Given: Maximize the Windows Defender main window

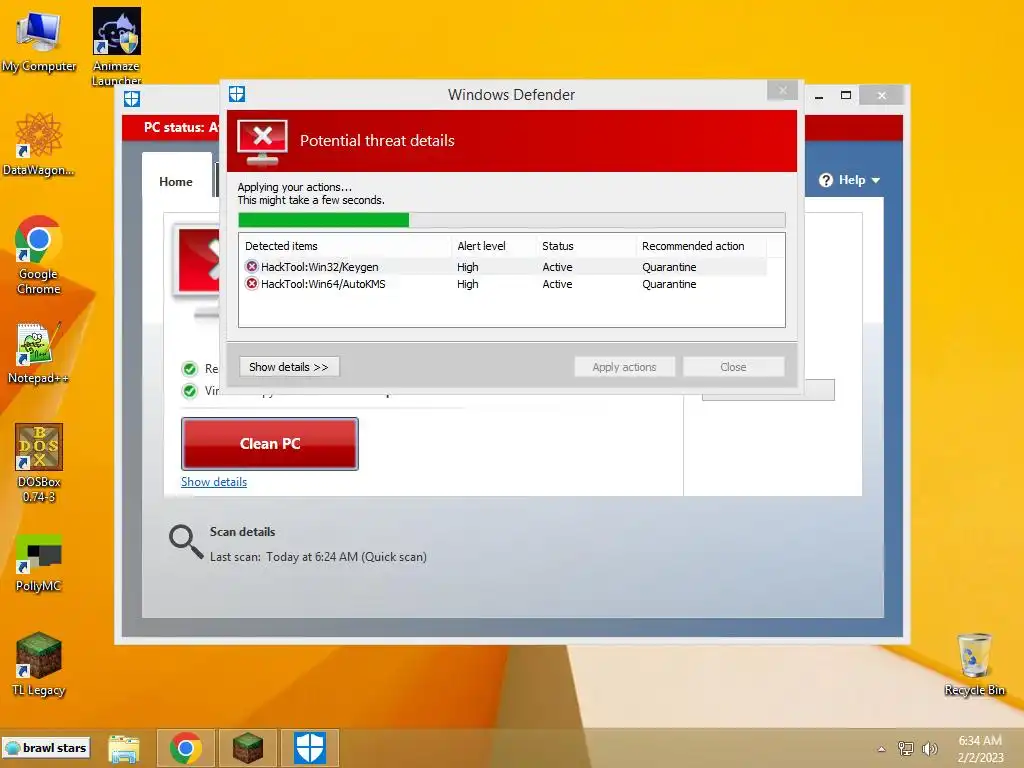Looking at the screenshot, I should [x=846, y=95].
